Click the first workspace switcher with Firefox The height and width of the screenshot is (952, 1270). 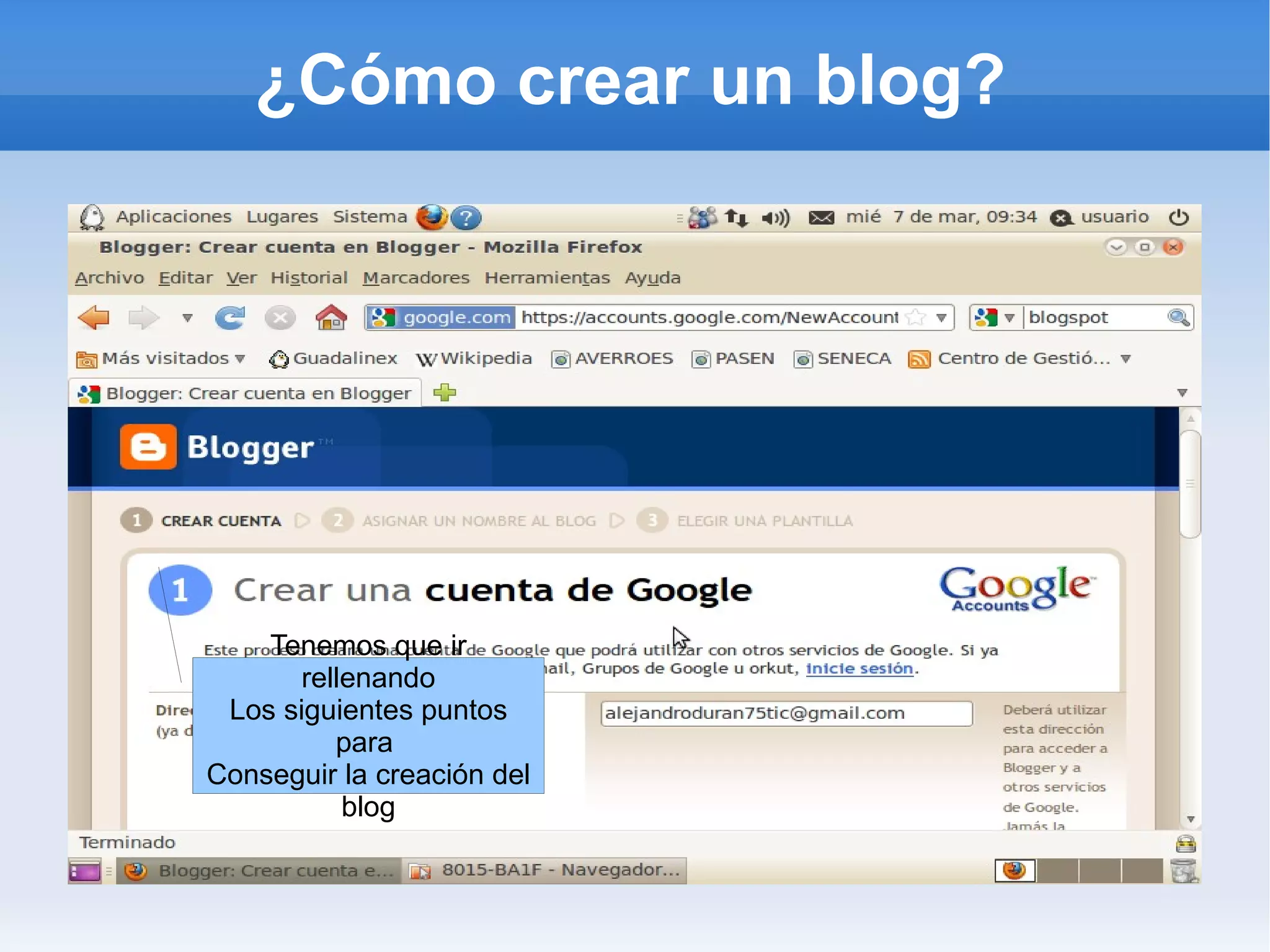pos(1015,871)
